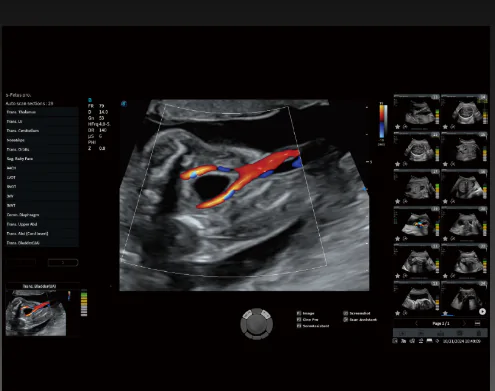Enable the Screenshot checkbox
Screen dimensions: 495x391
tap(346, 313)
